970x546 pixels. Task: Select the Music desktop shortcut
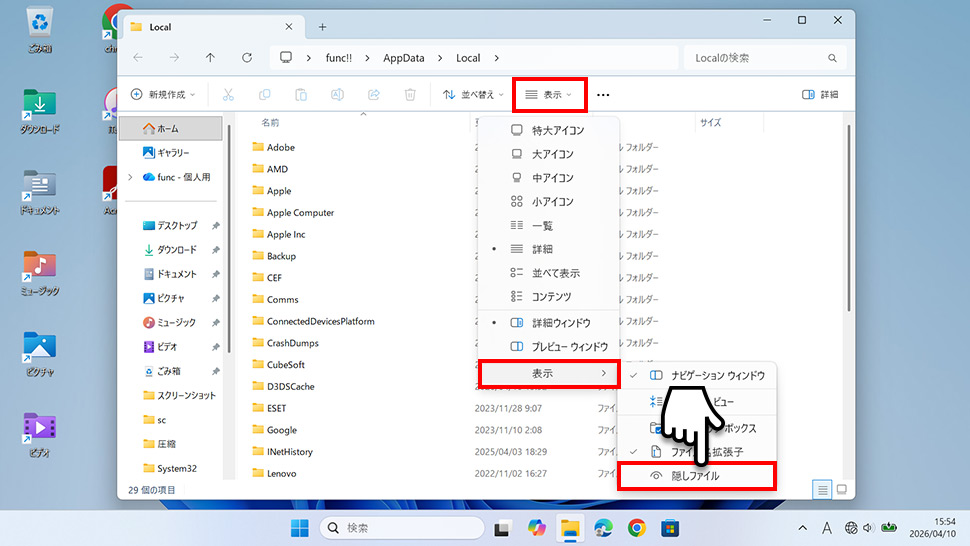tap(40, 273)
